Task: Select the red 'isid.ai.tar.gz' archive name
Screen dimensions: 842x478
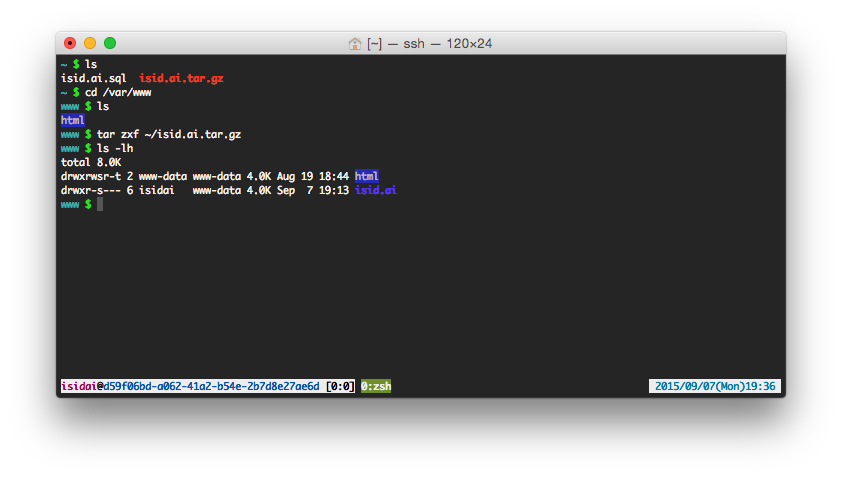Action: point(181,78)
